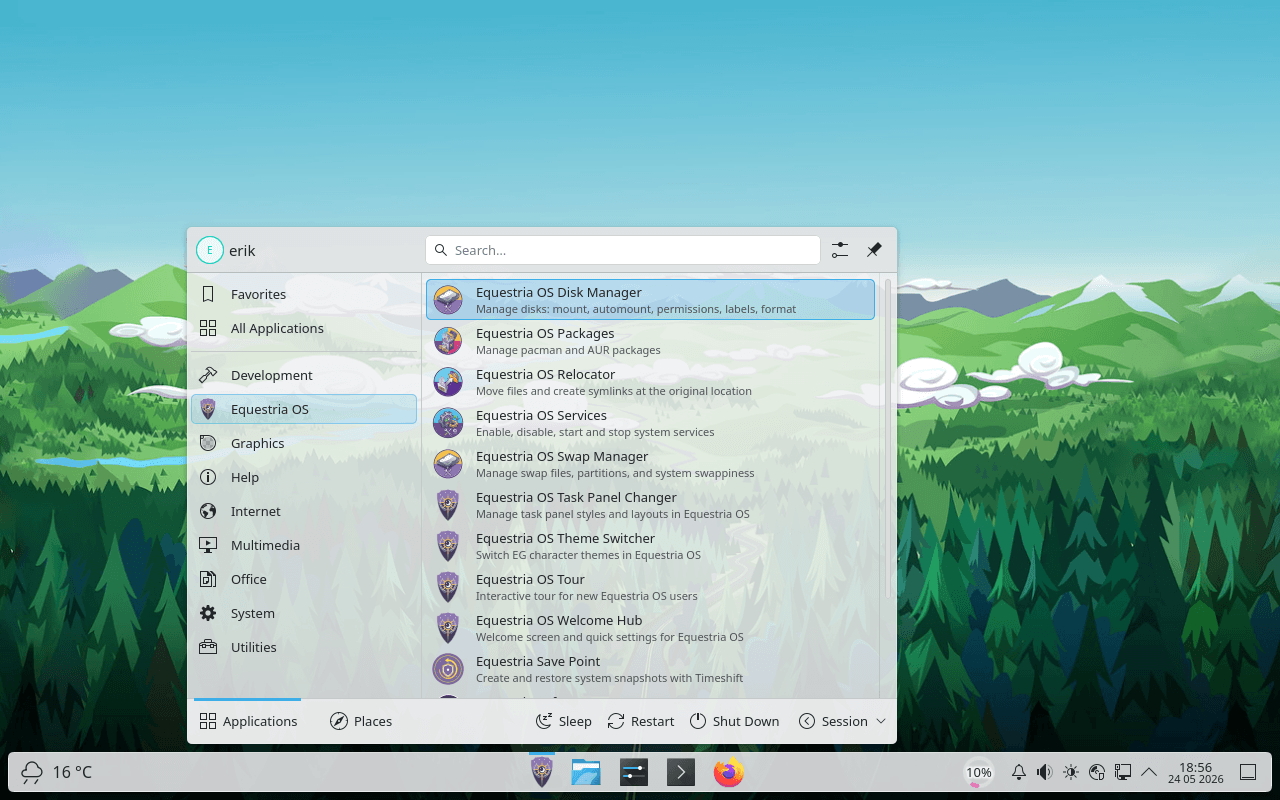1280x800 pixels.
Task: Open the notifications bell in the tray
Action: (1019, 772)
